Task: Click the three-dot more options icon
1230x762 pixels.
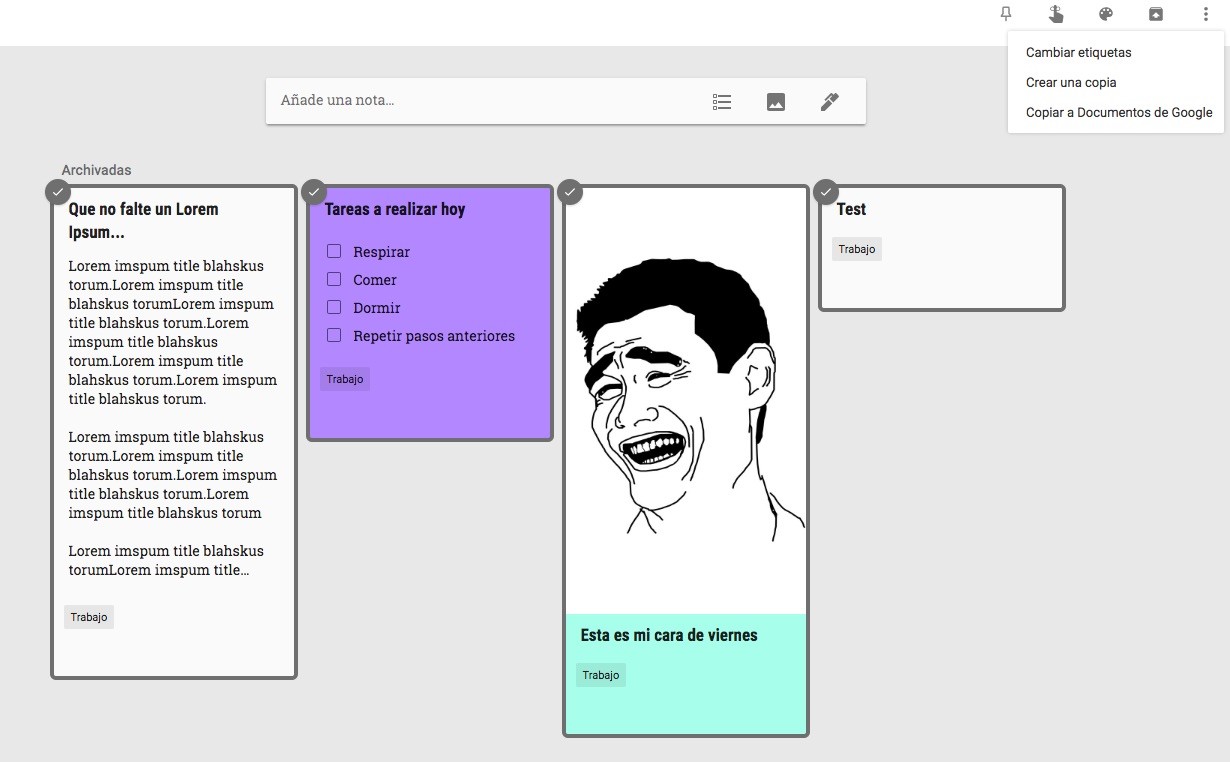Action: 1206,14
